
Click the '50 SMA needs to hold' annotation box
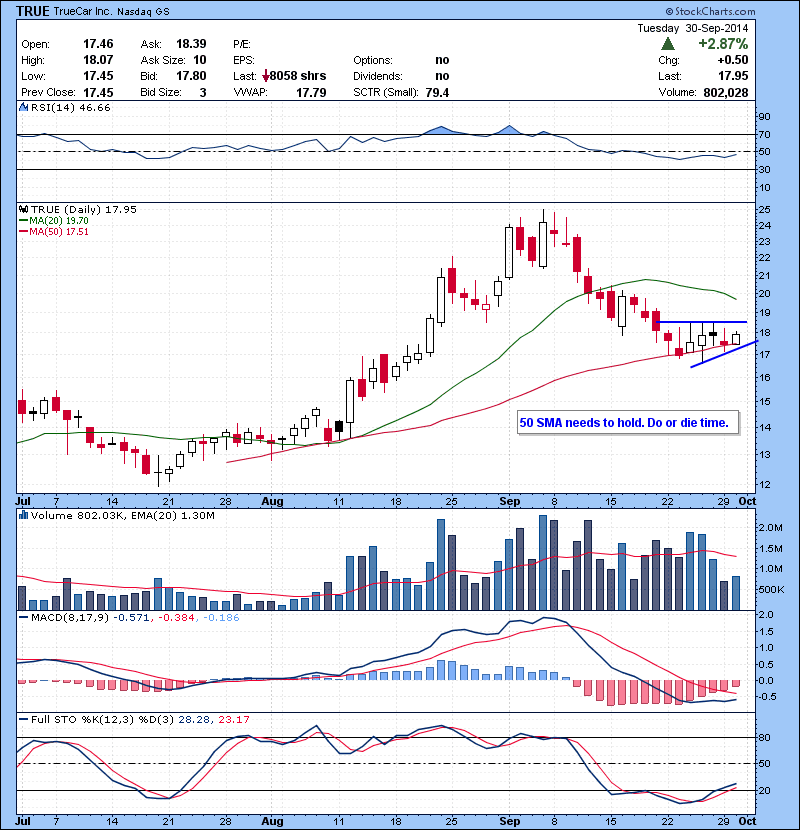628,423
